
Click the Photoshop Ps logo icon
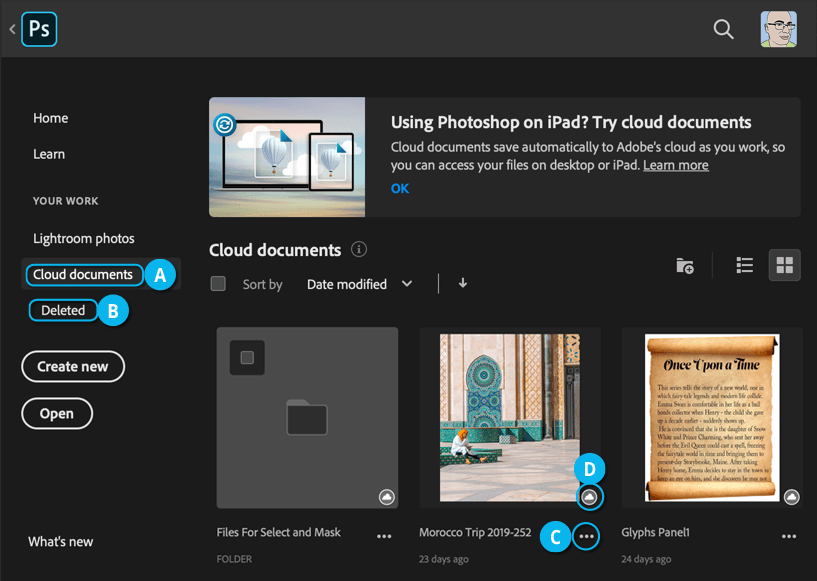tap(39, 29)
